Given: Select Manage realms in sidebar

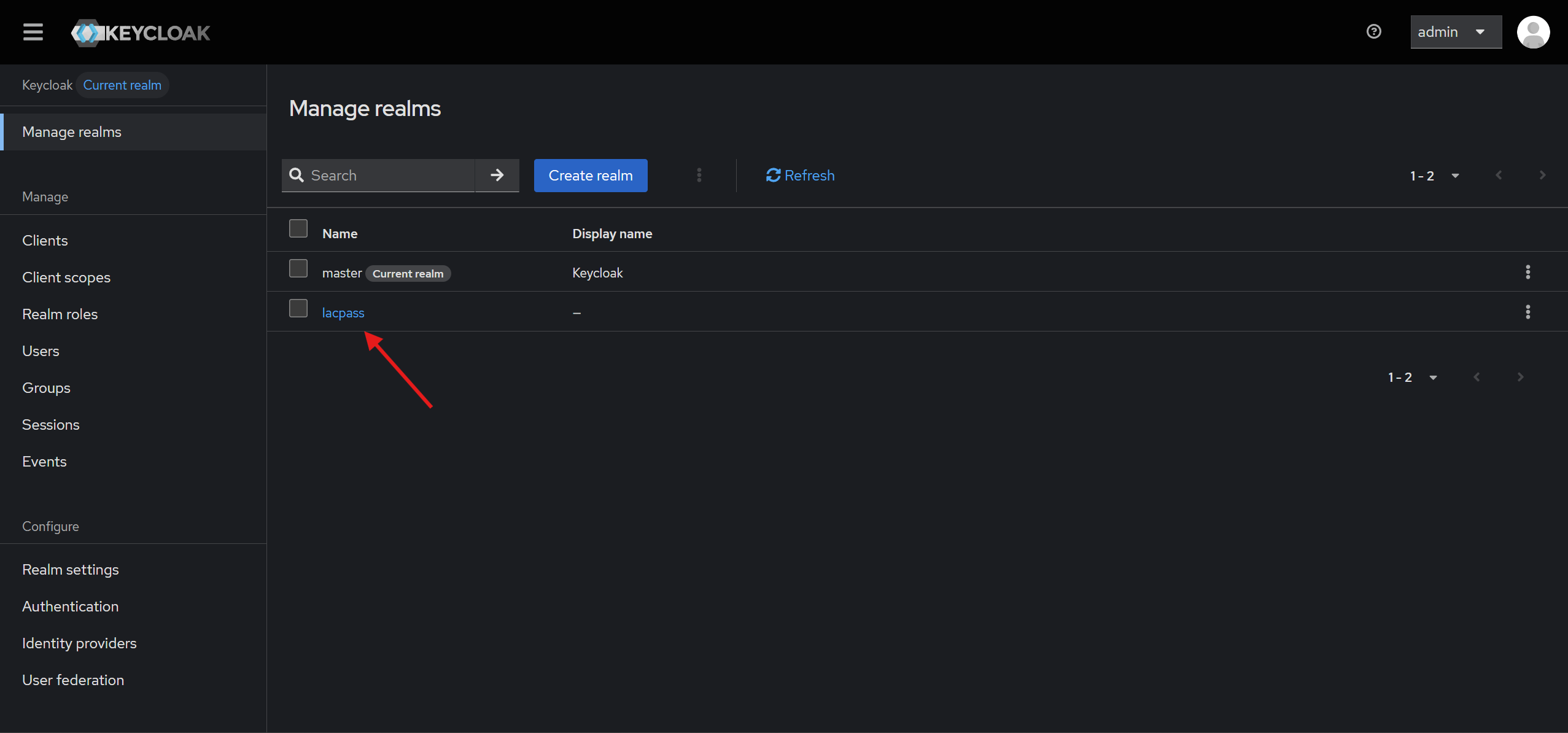Looking at the screenshot, I should [x=133, y=132].
